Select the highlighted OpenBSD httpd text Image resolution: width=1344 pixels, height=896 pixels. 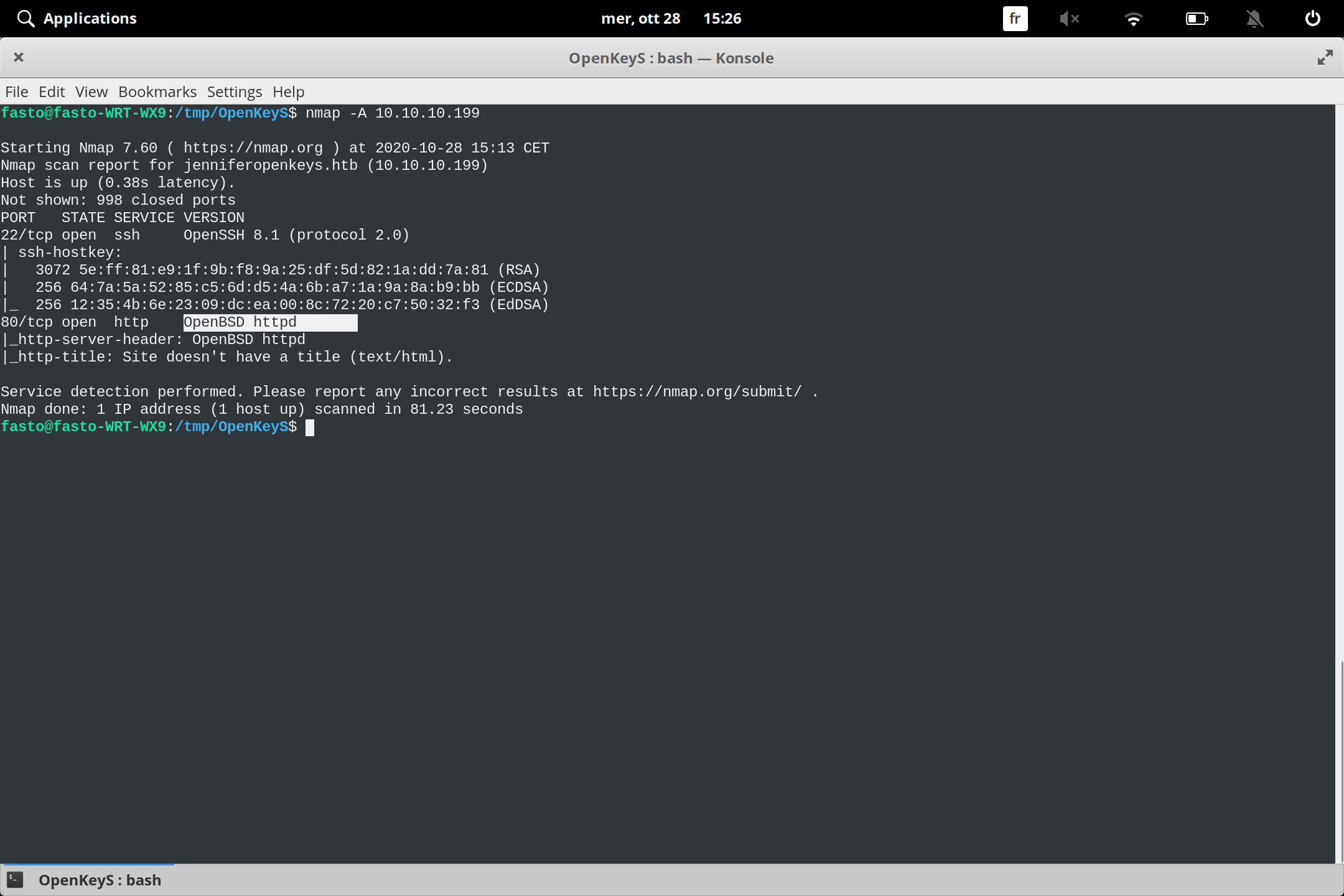(x=269, y=322)
